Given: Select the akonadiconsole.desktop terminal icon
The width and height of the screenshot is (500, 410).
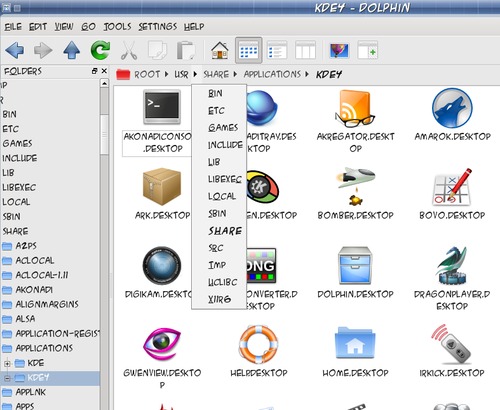Looking at the screenshot, I should [x=162, y=107].
